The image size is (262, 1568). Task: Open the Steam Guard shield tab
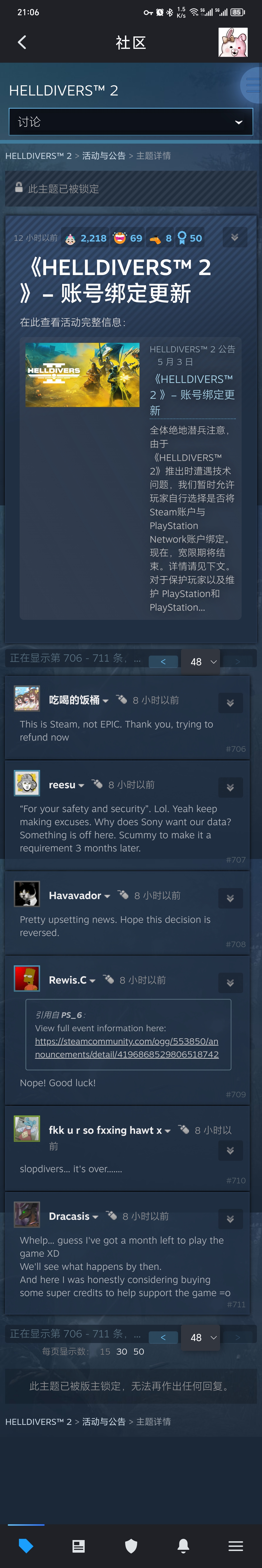click(131, 1545)
